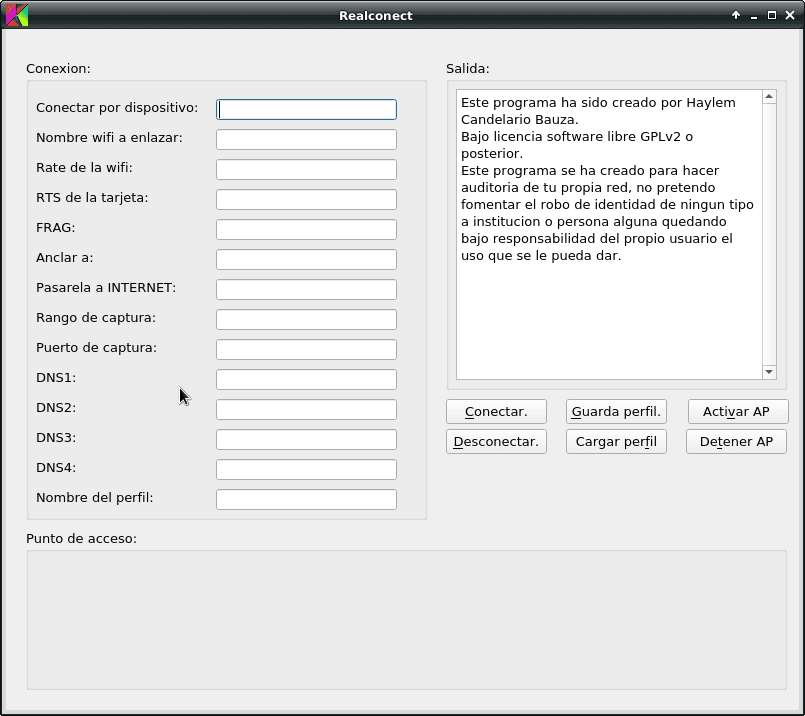Viewport: 805px width, 716px height.
Task: Close the Realconect window
Action: [790, 15]
